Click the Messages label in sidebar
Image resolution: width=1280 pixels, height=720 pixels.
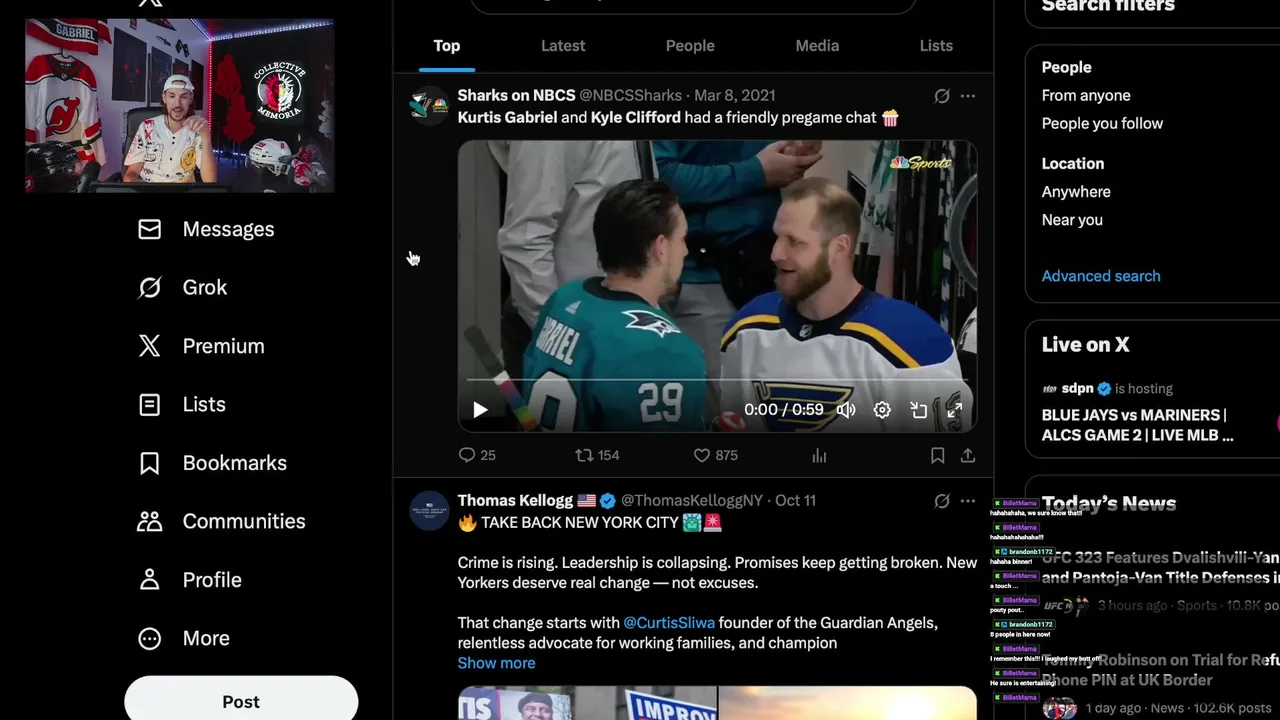pos(228,229)
